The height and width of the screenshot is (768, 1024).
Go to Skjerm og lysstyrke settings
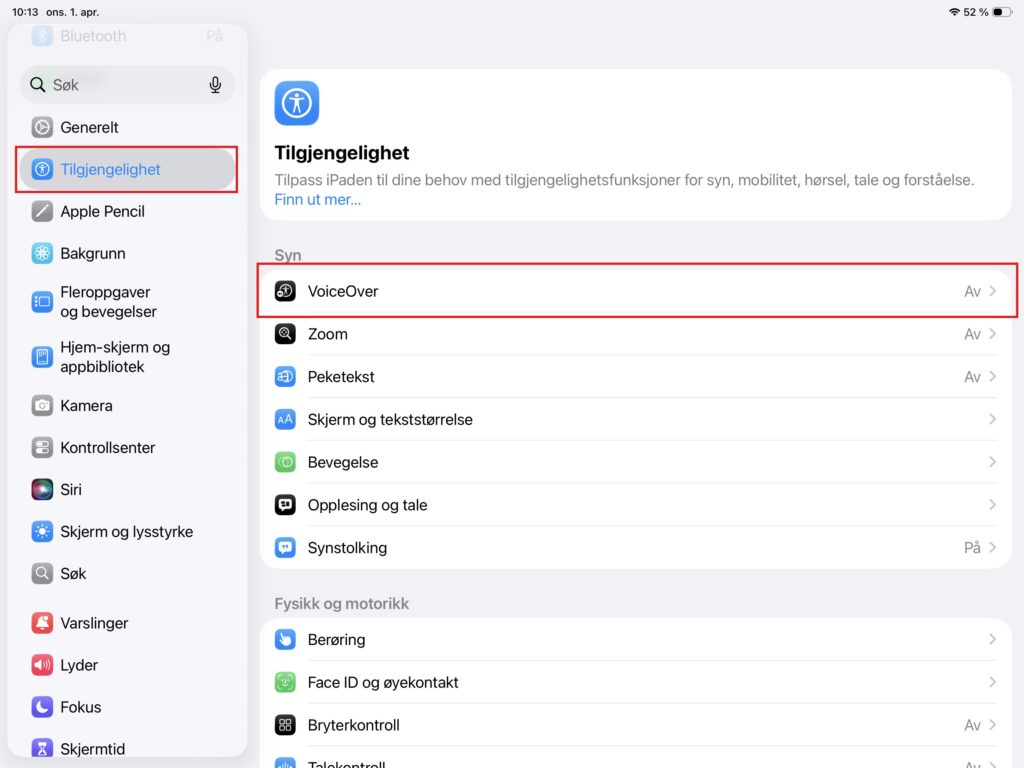(x=127, y=532)
